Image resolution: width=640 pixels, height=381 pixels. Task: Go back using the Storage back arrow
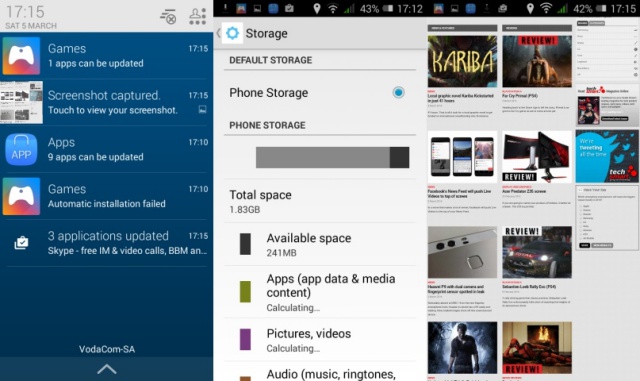coord(218,33)
